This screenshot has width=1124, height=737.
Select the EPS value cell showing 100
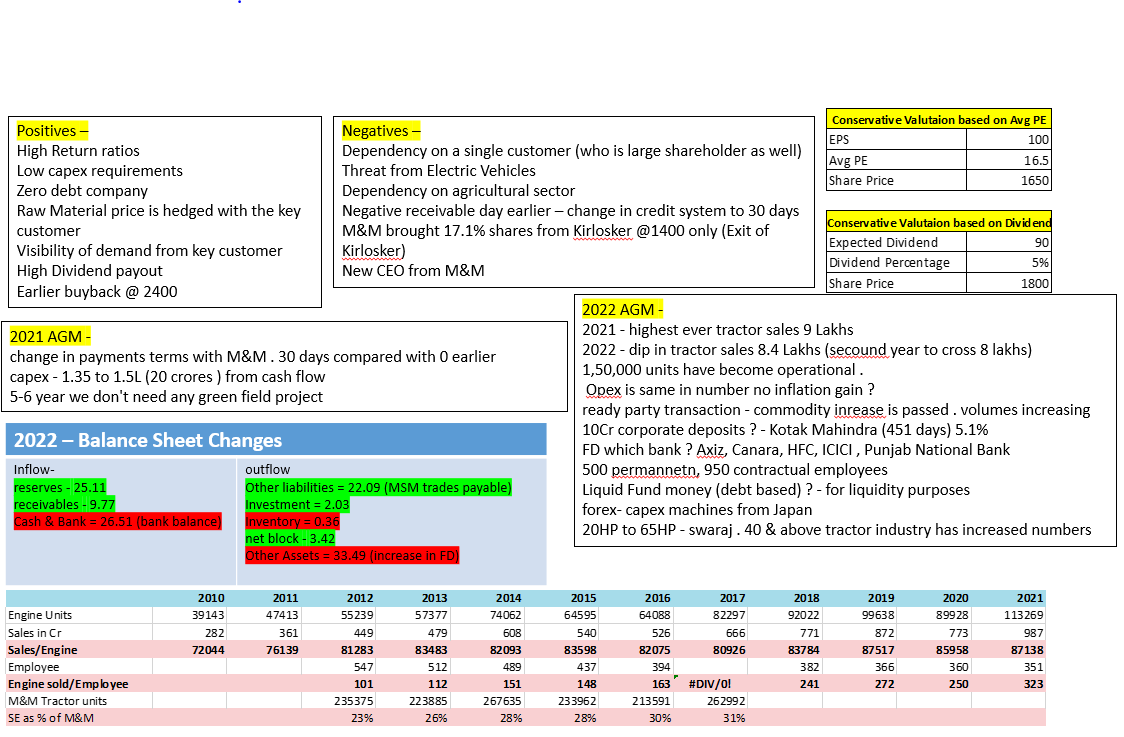[x=1008, y=140]
